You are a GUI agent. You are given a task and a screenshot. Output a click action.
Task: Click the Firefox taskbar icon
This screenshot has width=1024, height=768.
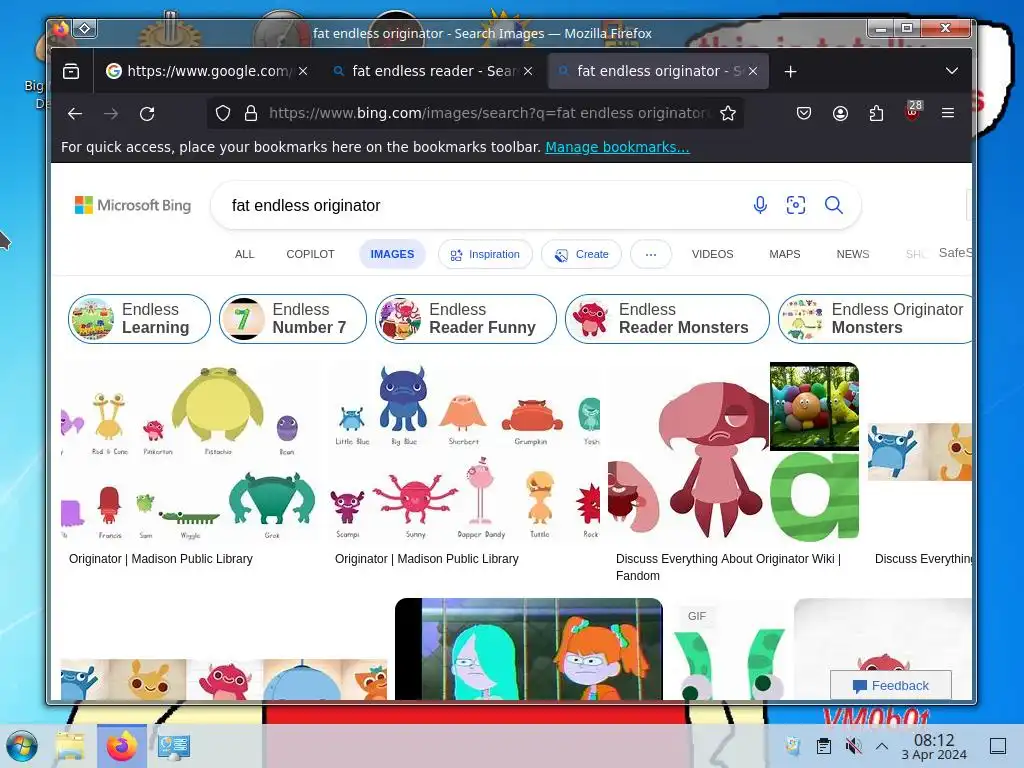(x=122, y=746)
